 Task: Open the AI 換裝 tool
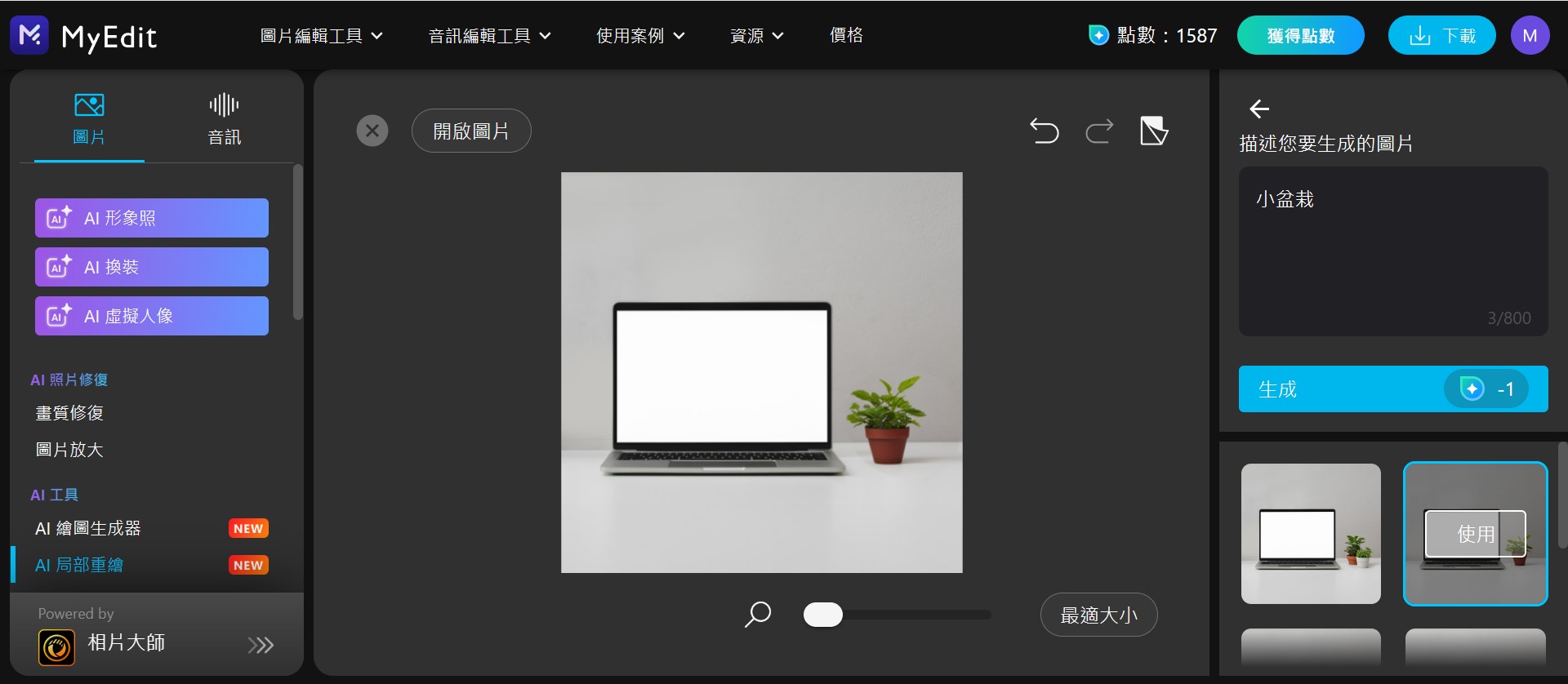click(x=152, y=267)
